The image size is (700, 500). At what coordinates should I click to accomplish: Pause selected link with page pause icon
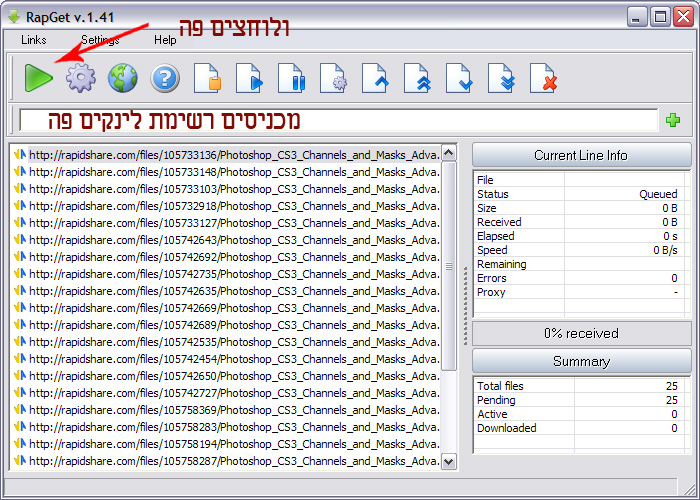[292, 79]
